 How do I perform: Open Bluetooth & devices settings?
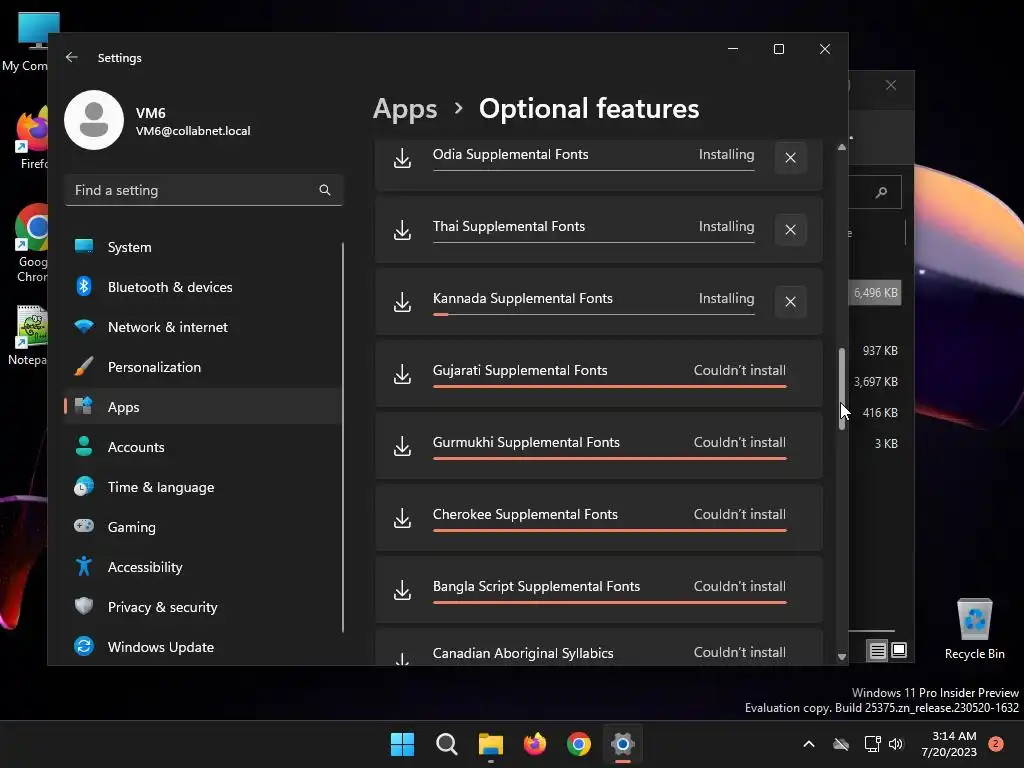(x=202, y=287)
